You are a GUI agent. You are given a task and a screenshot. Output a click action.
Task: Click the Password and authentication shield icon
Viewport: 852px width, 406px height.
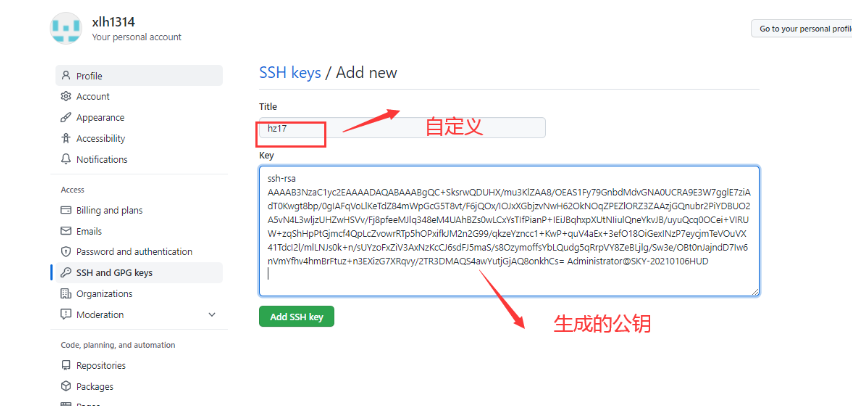pyautogui.click(x=66, y=252)
